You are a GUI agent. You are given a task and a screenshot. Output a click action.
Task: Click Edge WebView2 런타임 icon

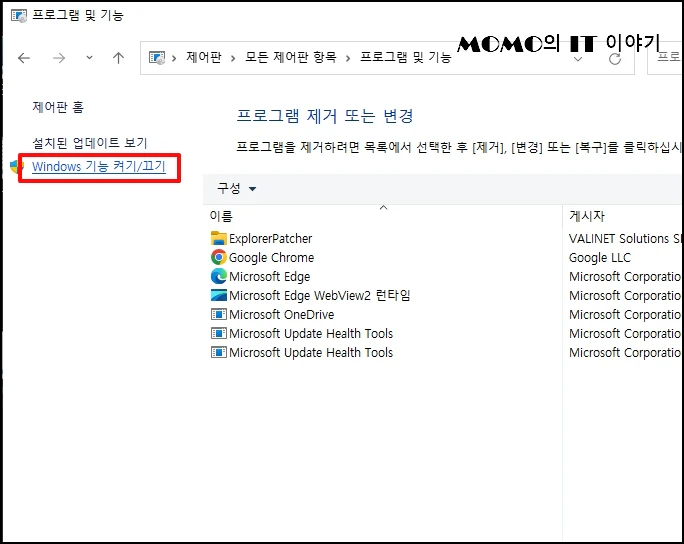click(219, 295)
